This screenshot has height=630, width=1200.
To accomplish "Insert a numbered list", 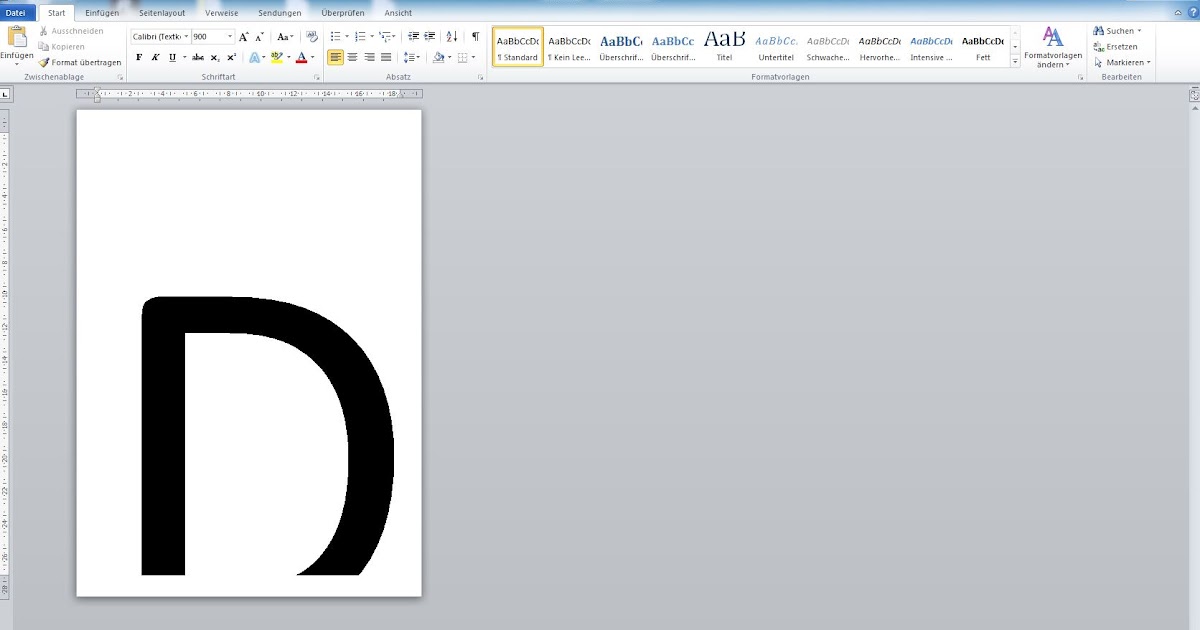I will [x=360, y=36].
